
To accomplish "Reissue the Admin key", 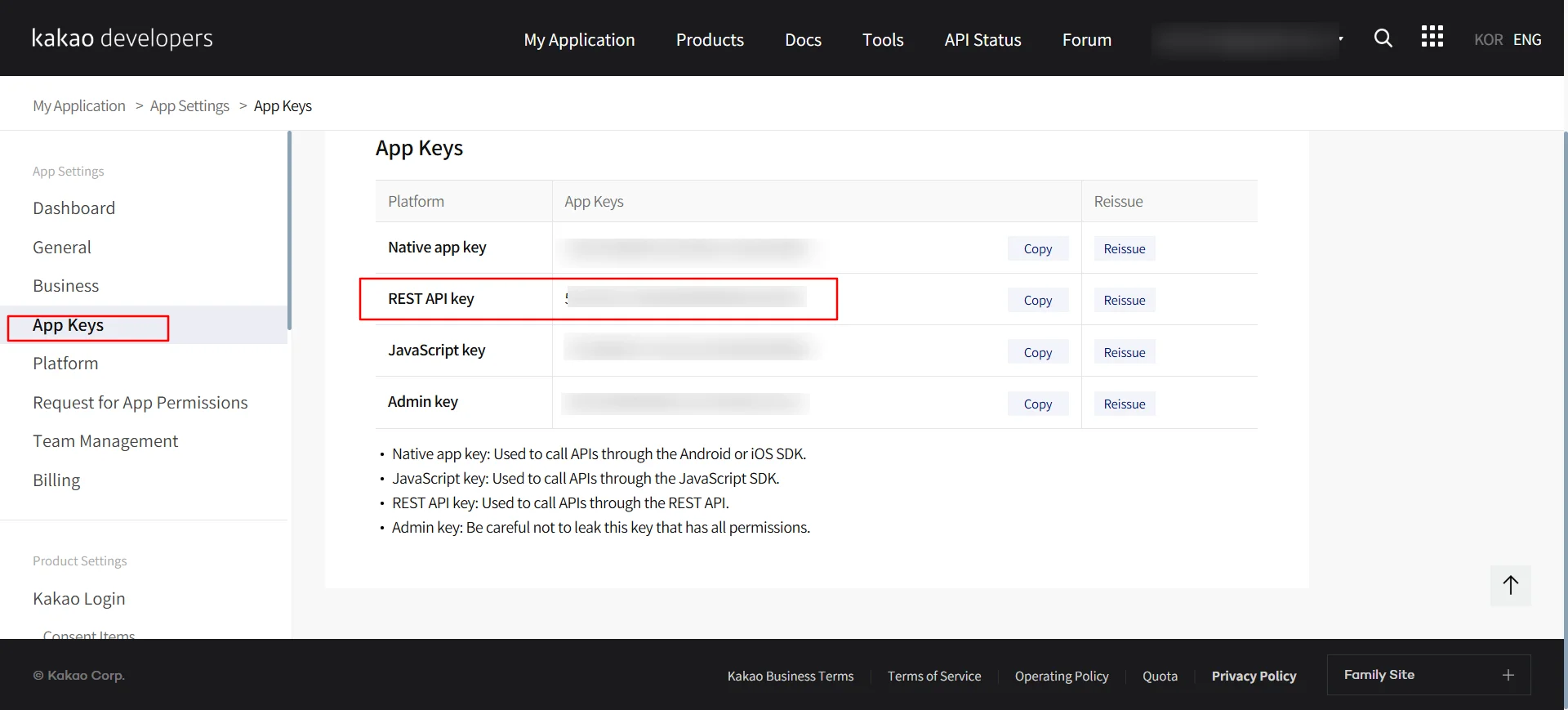I will [1125, 404].
